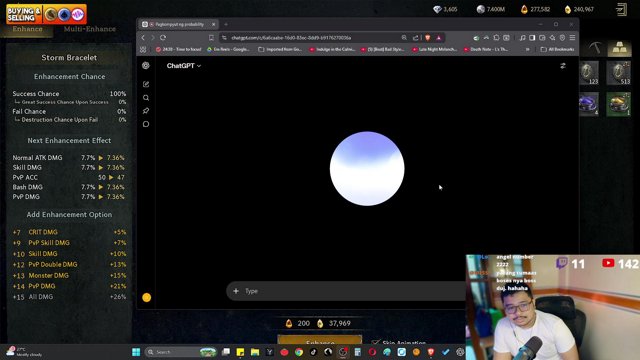Go back with the browser back arrow

(143, 38)
